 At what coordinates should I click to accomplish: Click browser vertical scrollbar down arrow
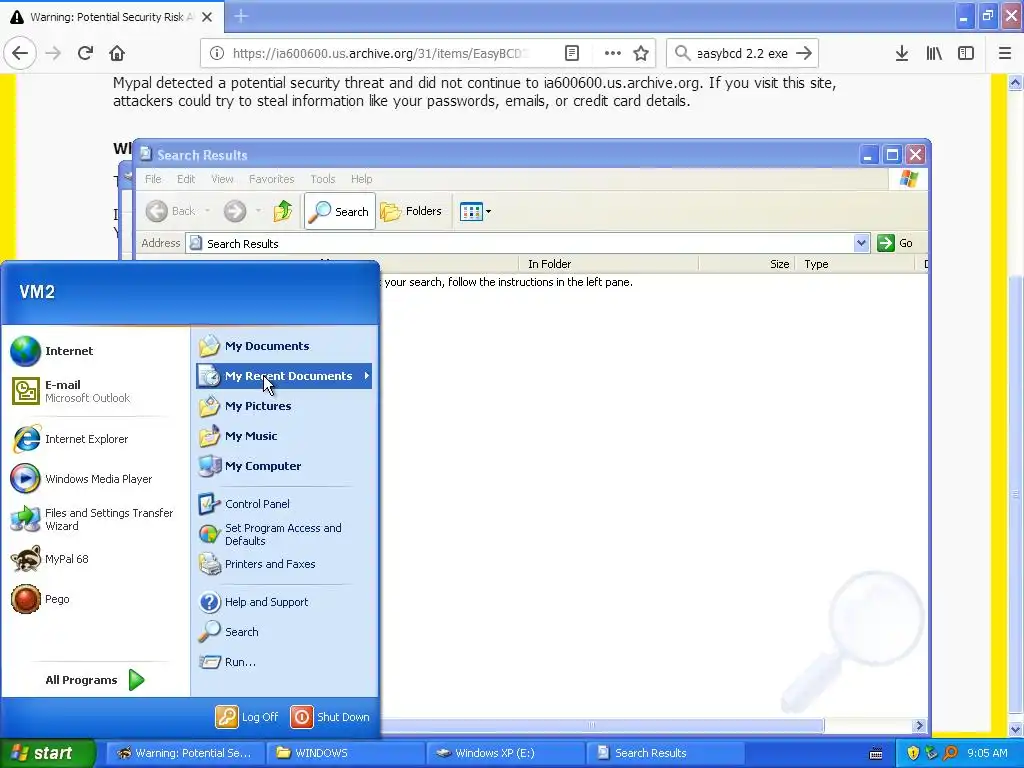[1015, 729]
